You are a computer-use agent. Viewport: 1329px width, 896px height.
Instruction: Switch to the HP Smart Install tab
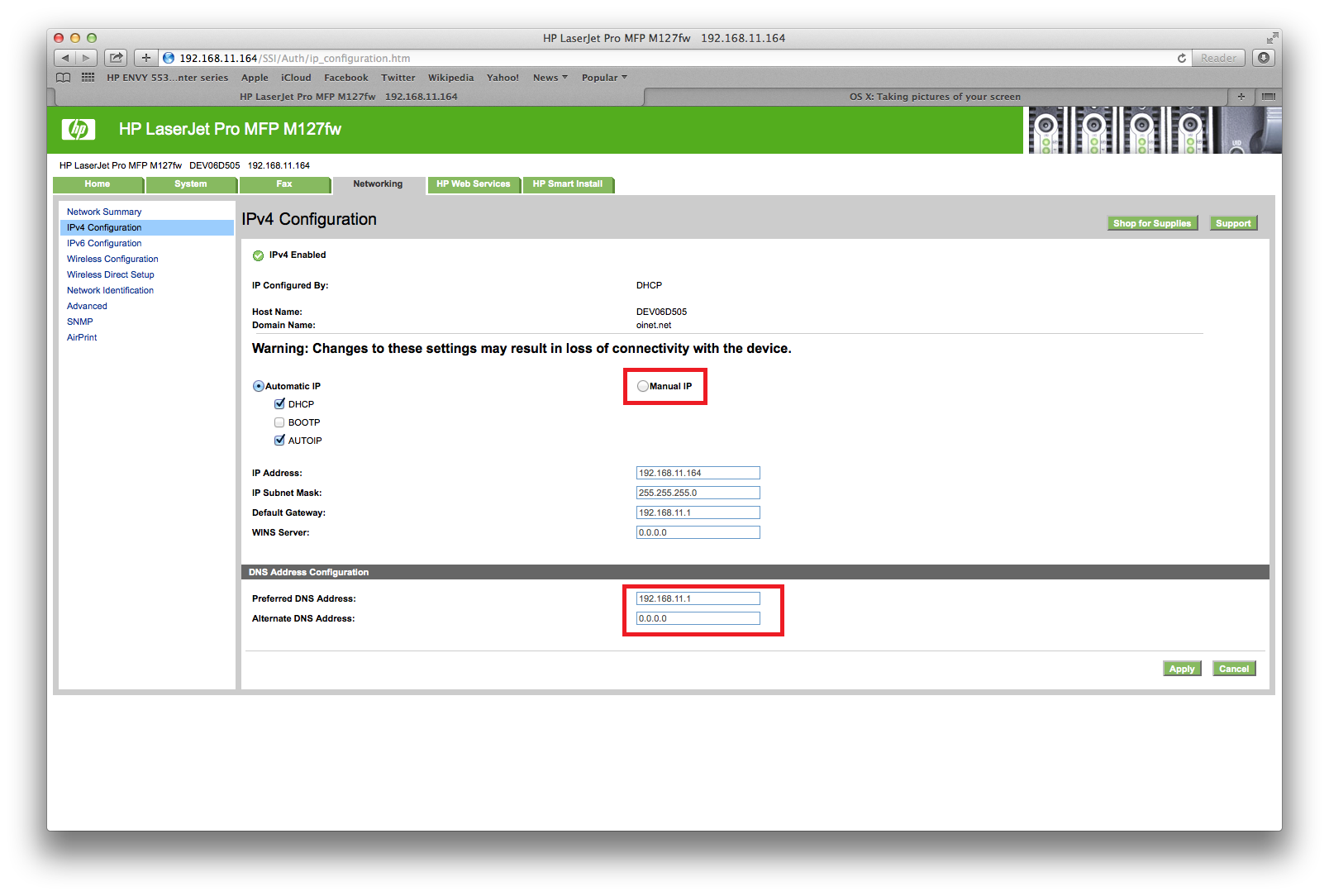click(568, 184)
